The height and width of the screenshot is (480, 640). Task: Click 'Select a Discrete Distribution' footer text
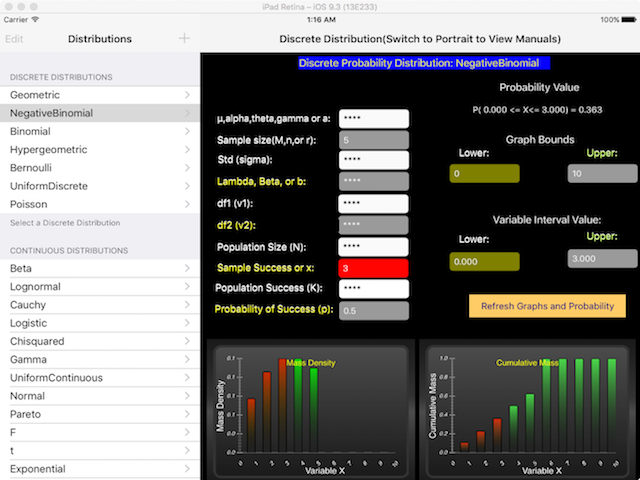coord(65,223)
